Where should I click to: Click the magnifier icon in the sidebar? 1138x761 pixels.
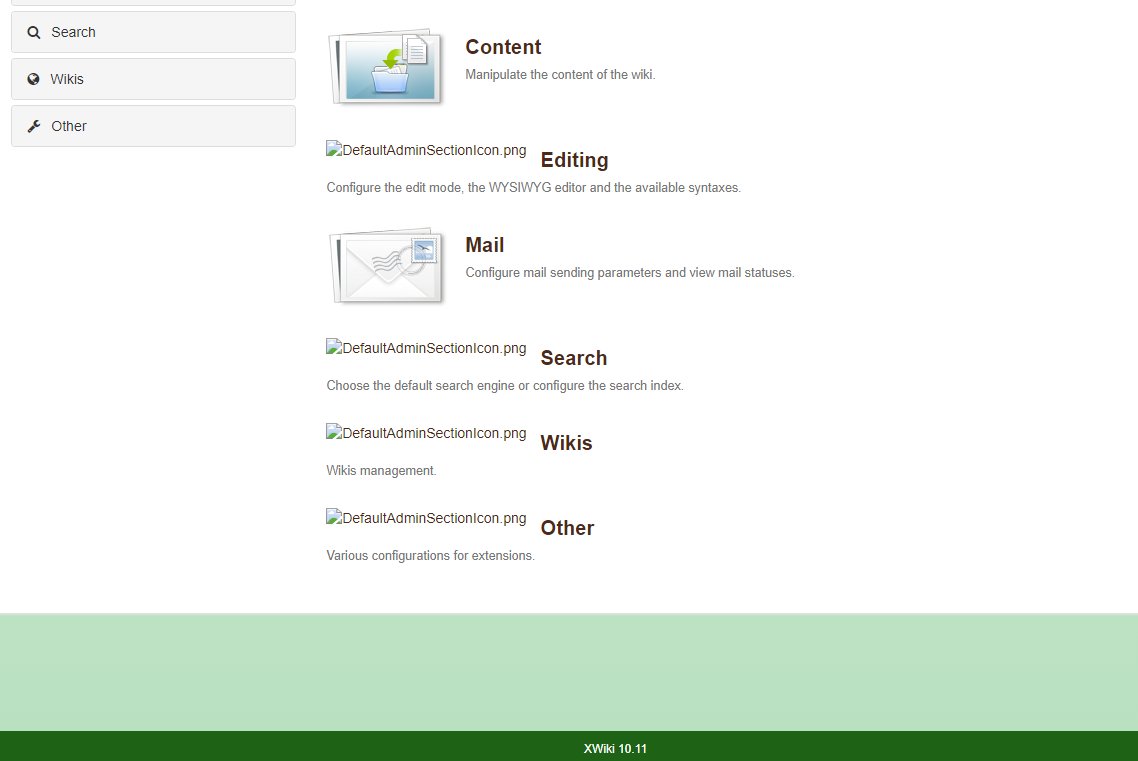pos(33,32)
